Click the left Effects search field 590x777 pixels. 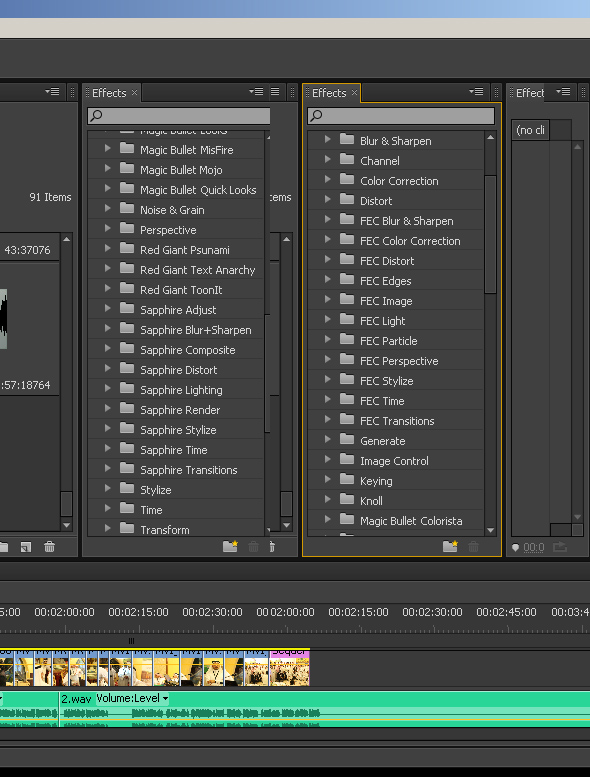tap(179, 115)
